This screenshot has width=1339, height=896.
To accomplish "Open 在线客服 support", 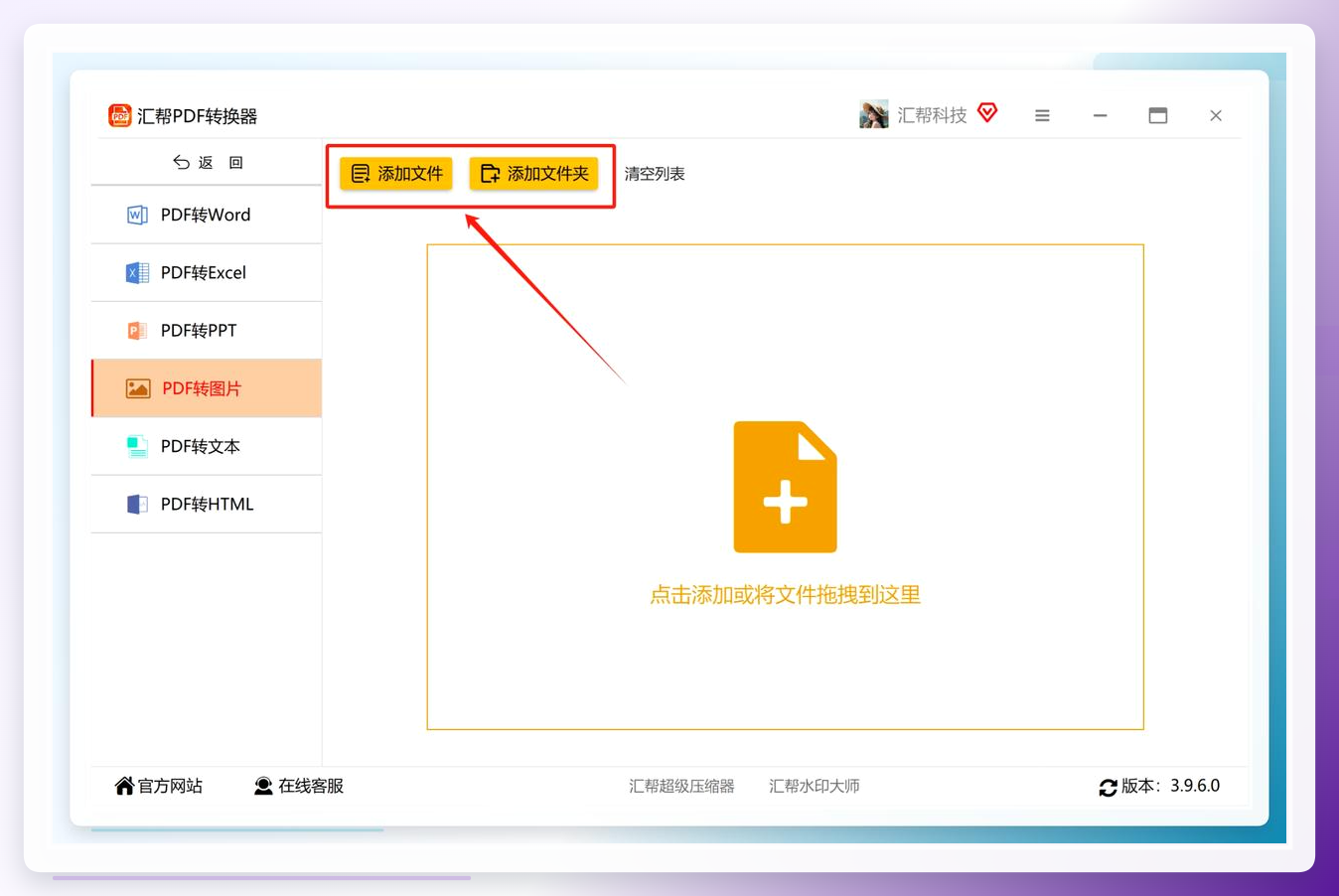I will [299, 786].
